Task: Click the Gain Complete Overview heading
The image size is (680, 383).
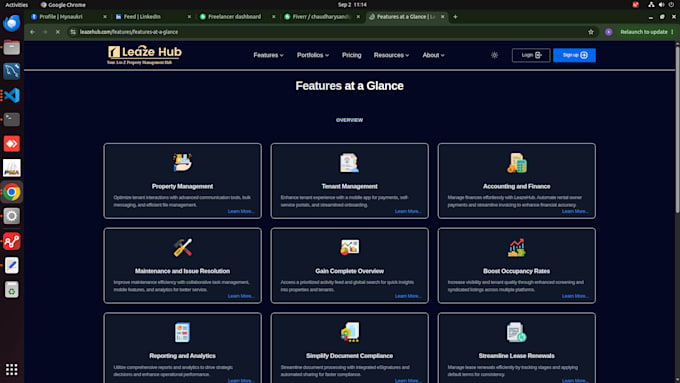Action: pos(350,271)
